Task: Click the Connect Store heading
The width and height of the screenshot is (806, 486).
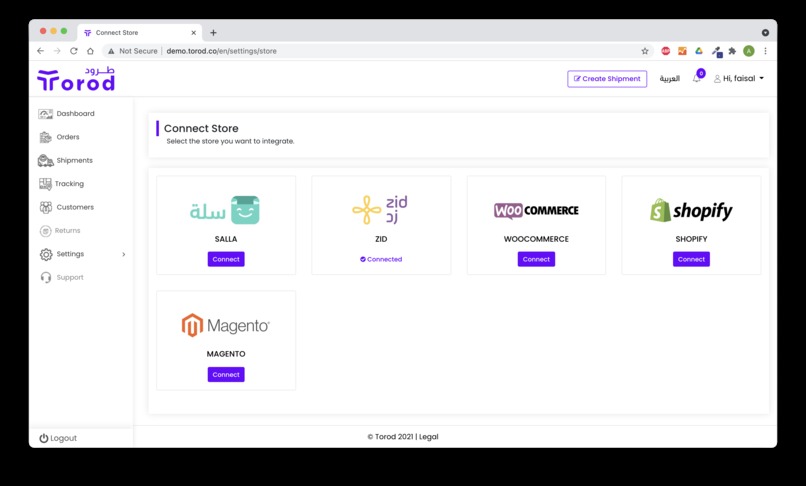Action: click(201, 128)
